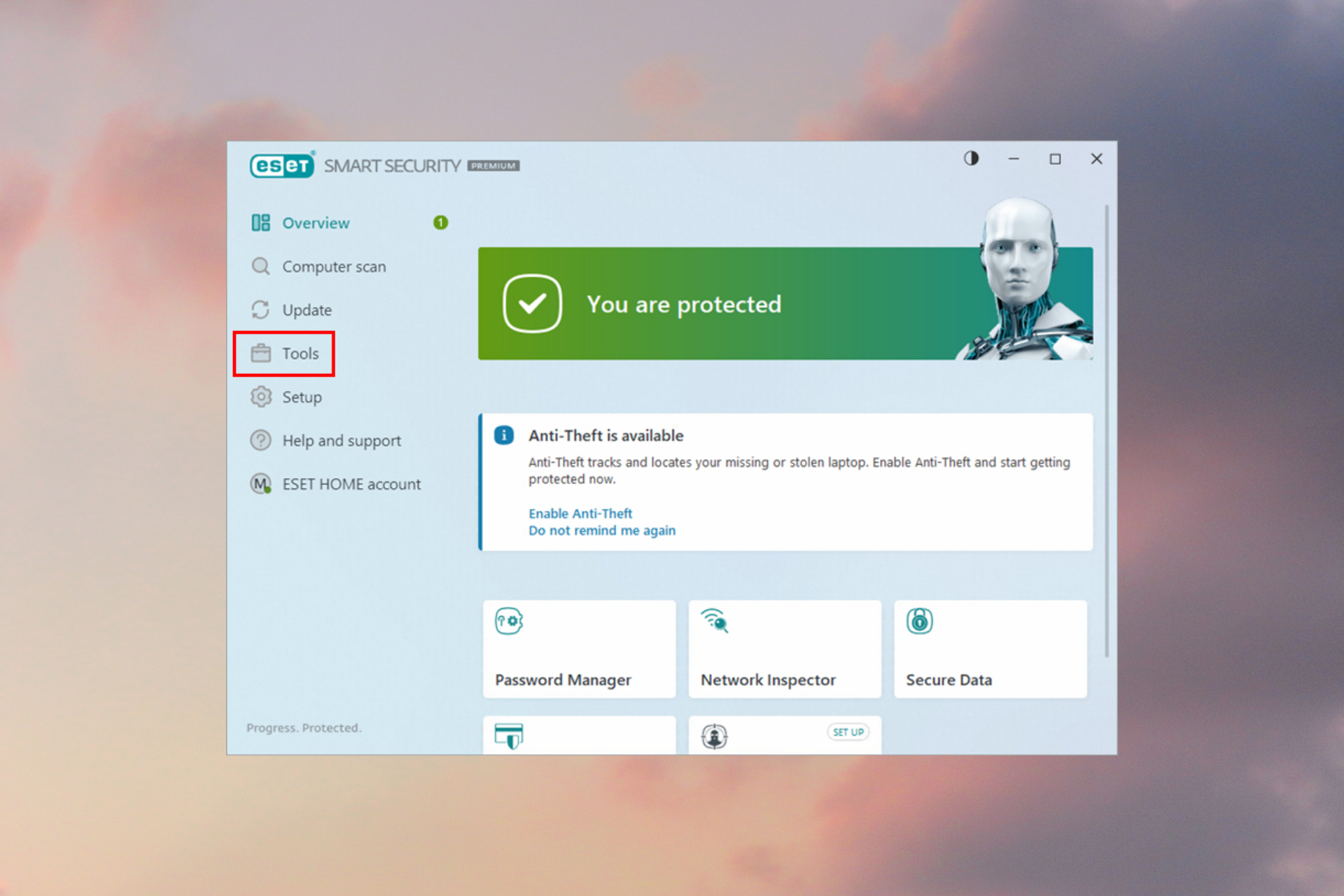Open the Password Manager tile

coord(580,649)
